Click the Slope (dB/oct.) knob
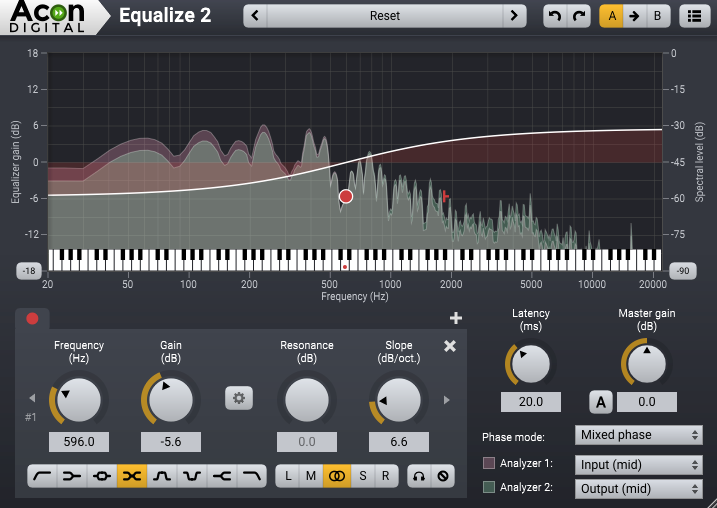717x508 pixels. click(399, 400)
